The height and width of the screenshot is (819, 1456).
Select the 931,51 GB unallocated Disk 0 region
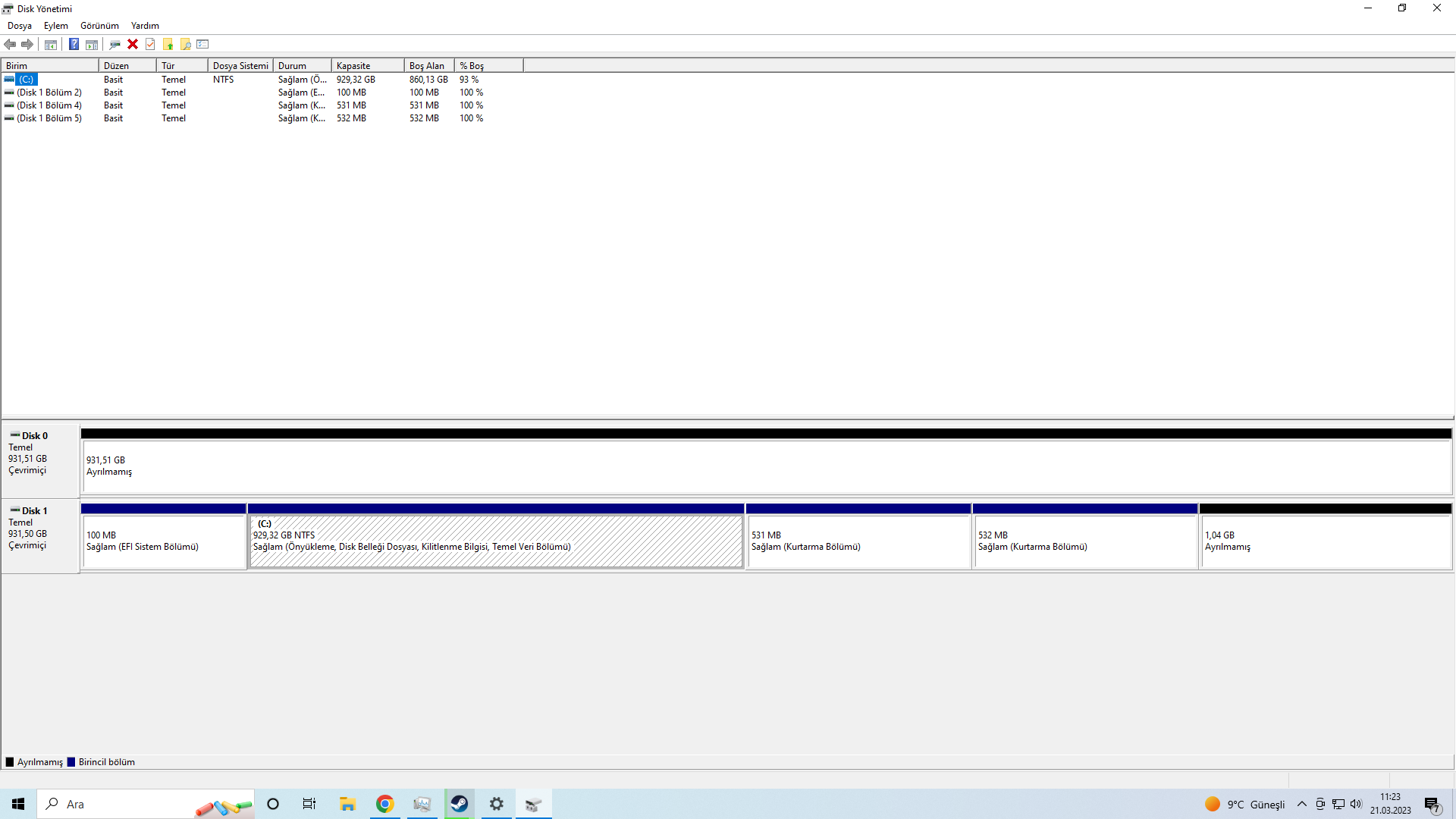point(766,466)
